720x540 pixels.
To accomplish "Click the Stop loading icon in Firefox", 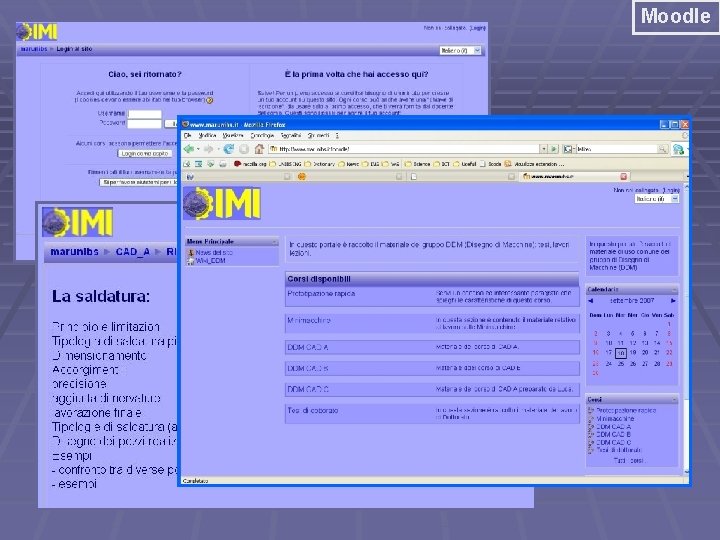I will point(244,149).
